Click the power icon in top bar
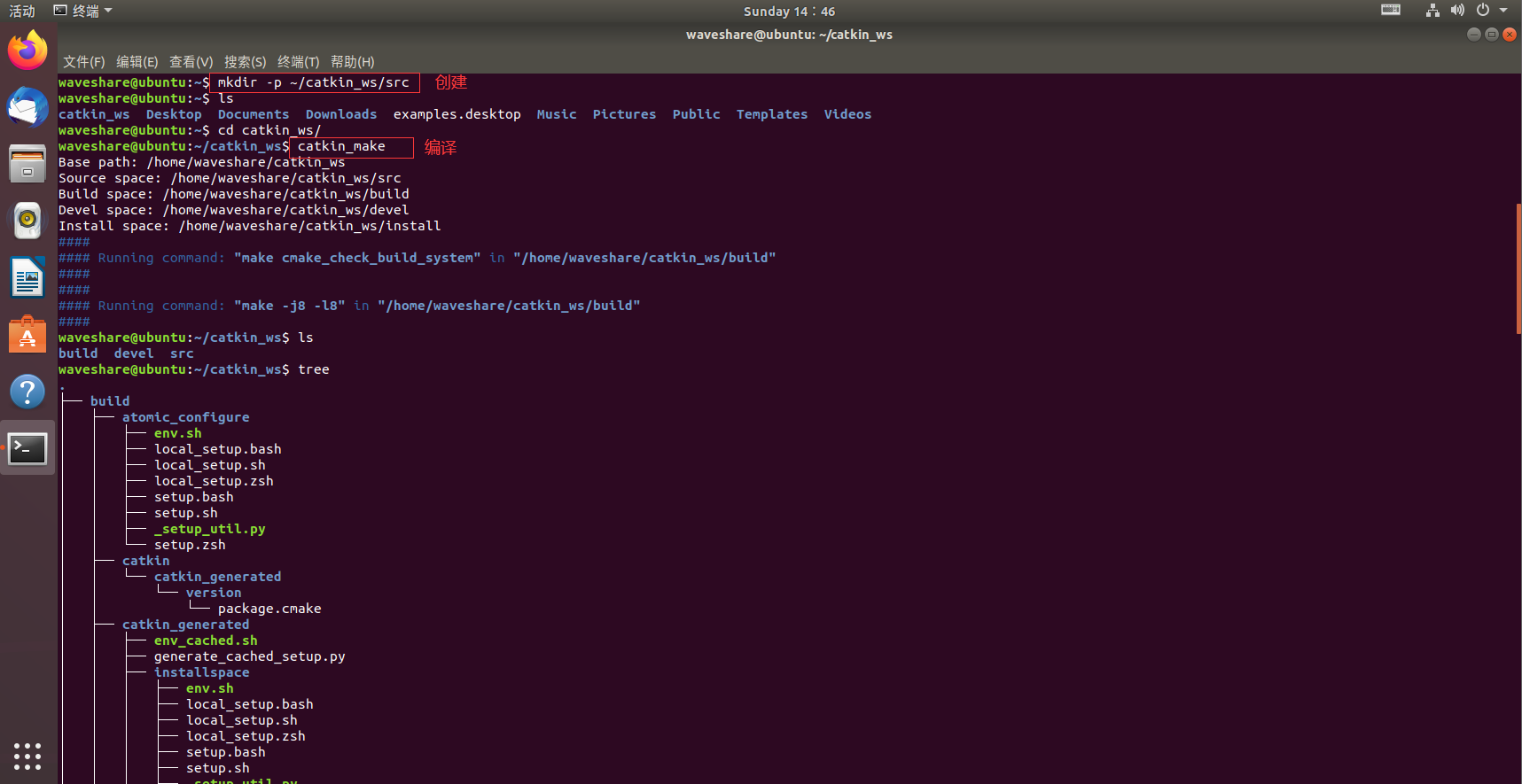The image size is (1522, 784). (x=1483, y=11)
